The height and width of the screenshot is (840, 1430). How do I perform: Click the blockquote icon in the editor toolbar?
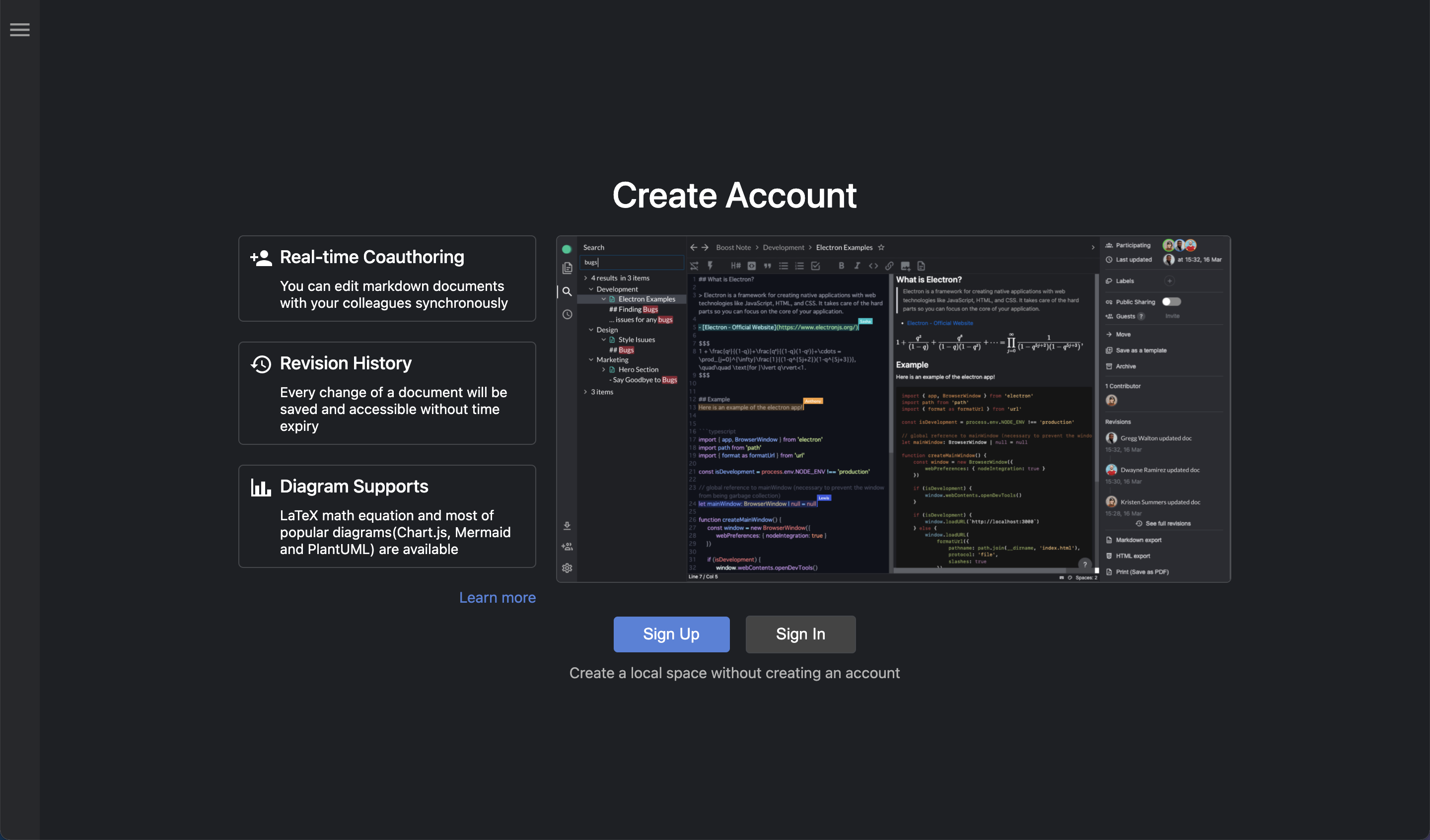pyautogui.click(x=767, y=266)
